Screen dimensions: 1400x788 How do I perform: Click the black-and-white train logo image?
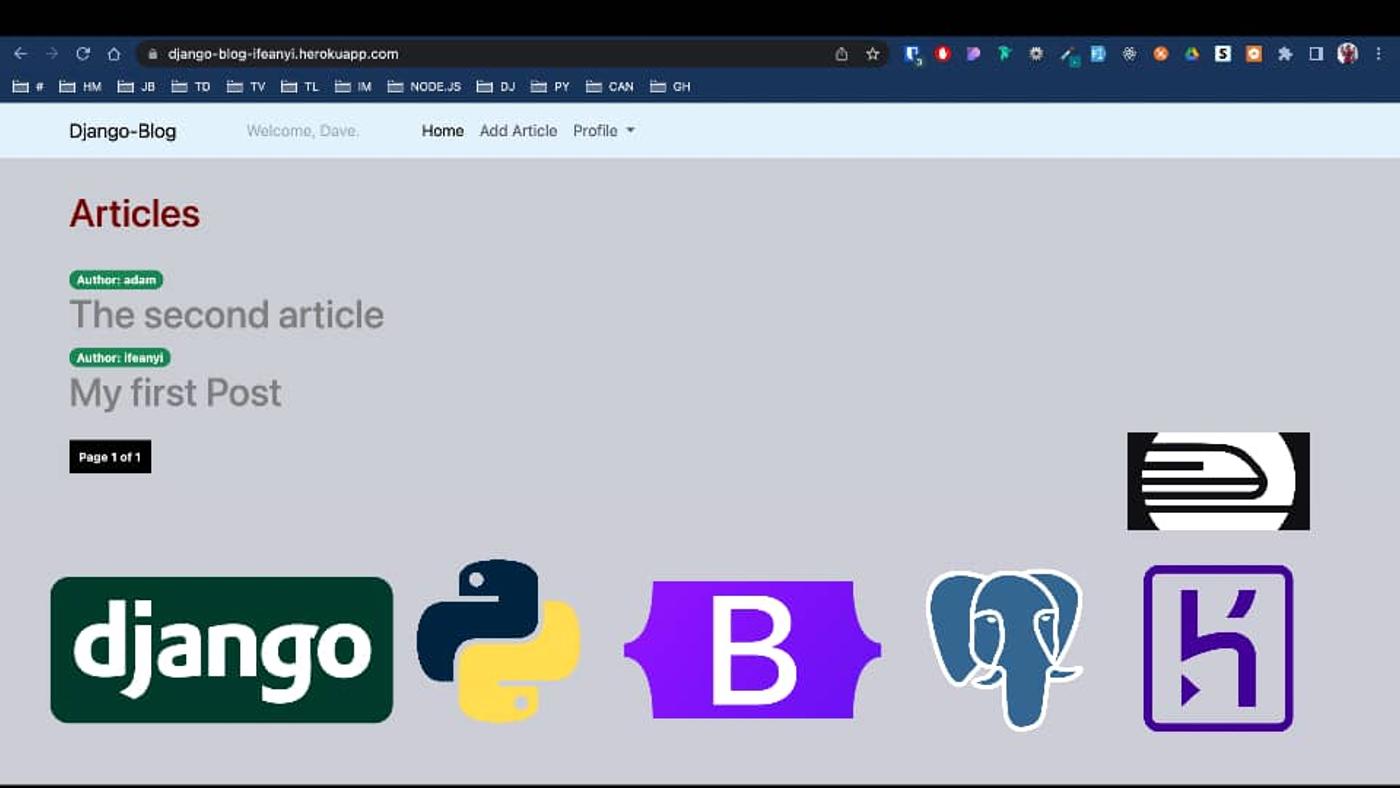click(1218, 481)
